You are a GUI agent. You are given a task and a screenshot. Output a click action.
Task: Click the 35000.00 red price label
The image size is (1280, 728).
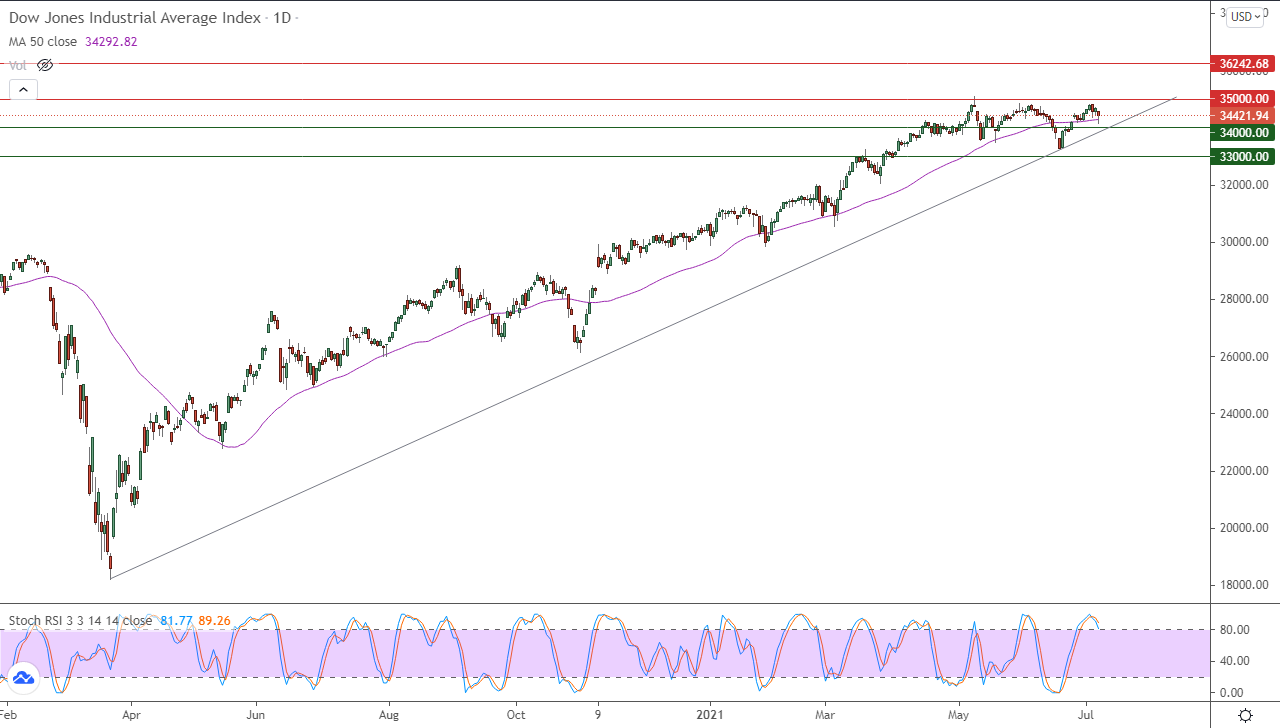point(1243,99)
